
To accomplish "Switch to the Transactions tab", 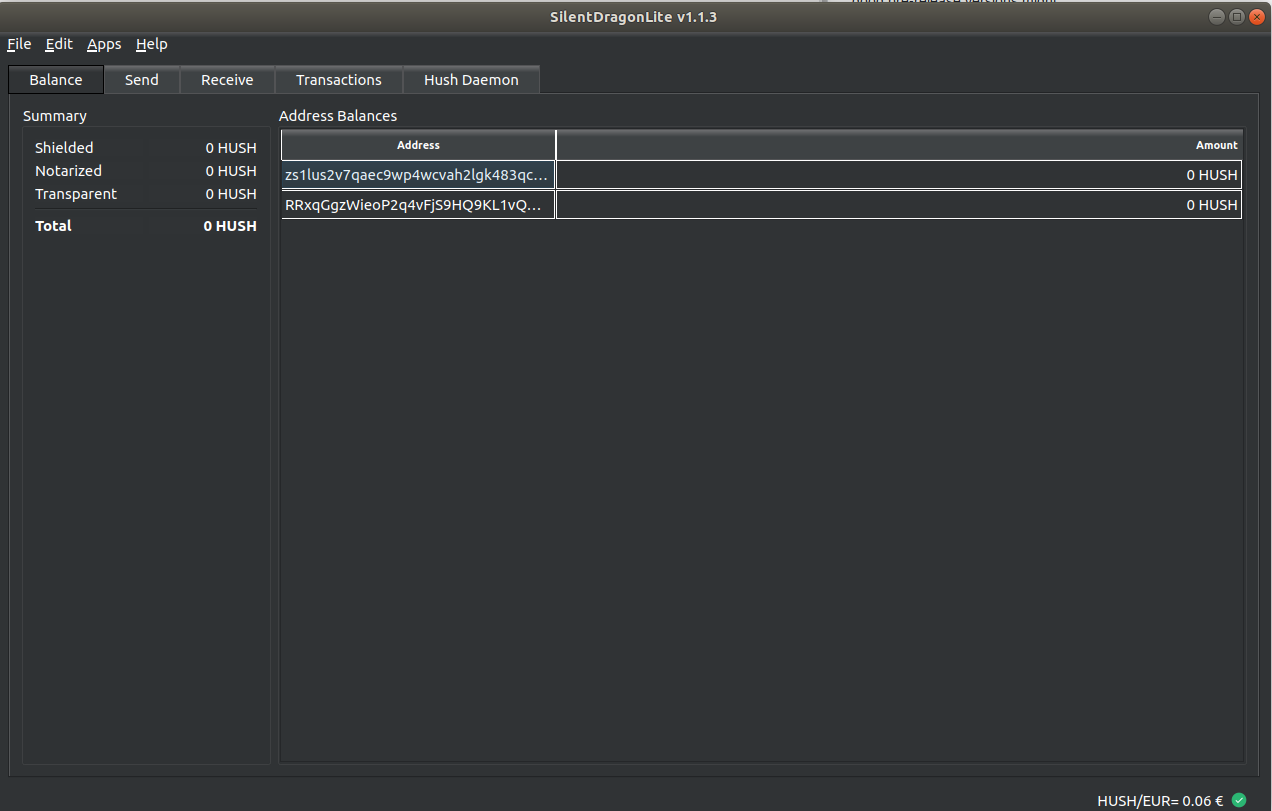I will (339, 80).
